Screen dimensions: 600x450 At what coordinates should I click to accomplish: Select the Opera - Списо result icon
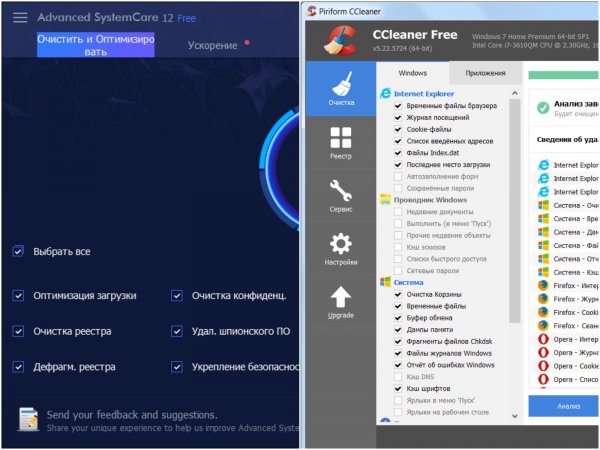[x=543, y=379]
